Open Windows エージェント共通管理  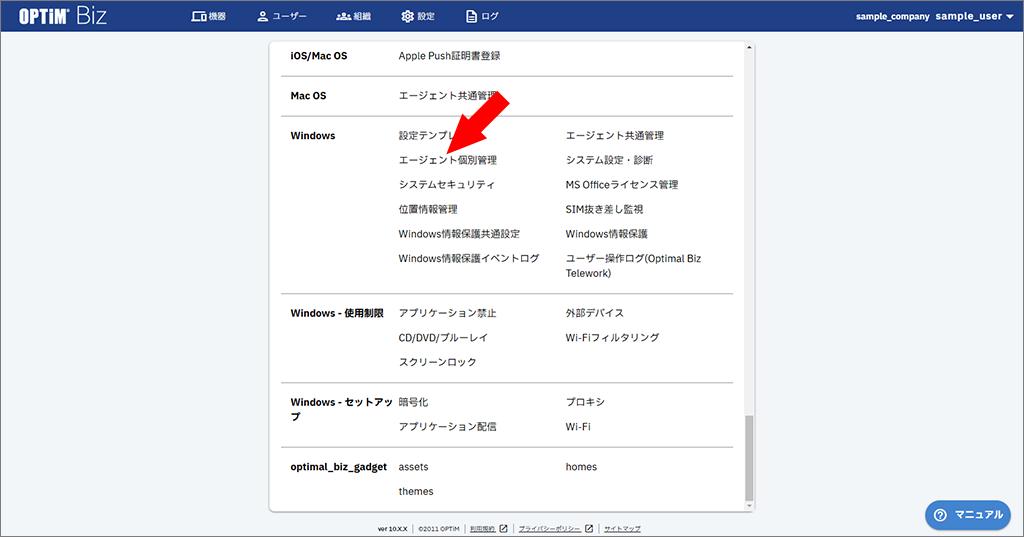615,136
